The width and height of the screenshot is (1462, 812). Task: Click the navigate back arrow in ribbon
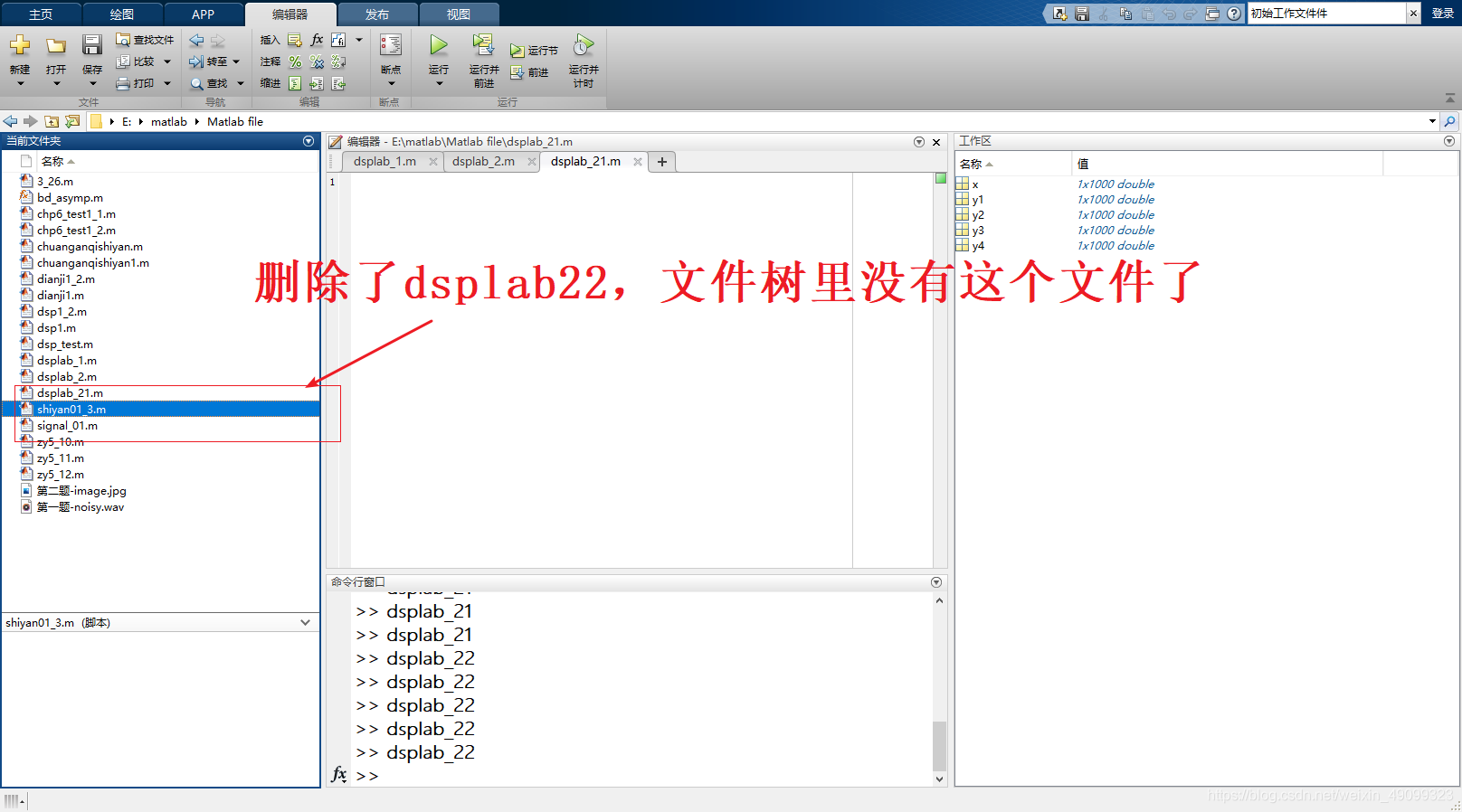pos(196,41)
